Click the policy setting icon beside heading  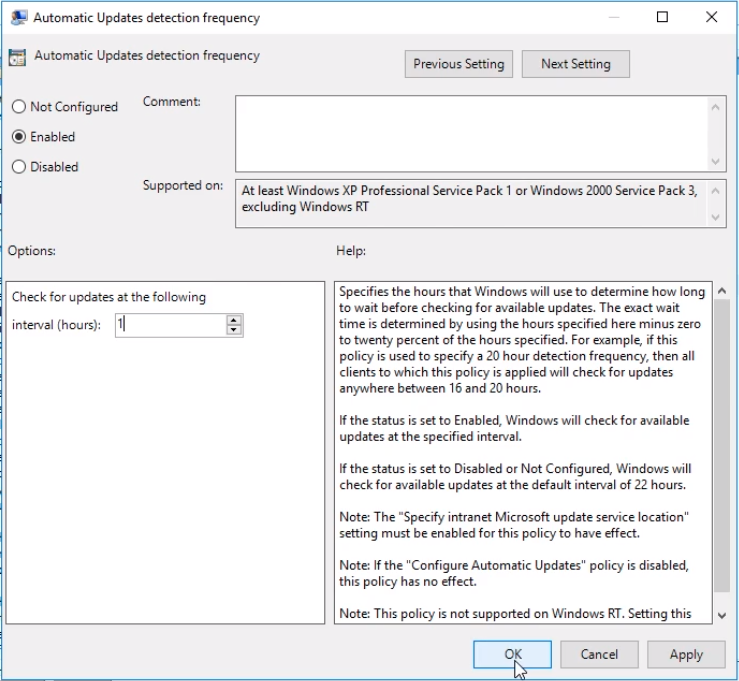[17, 57]
